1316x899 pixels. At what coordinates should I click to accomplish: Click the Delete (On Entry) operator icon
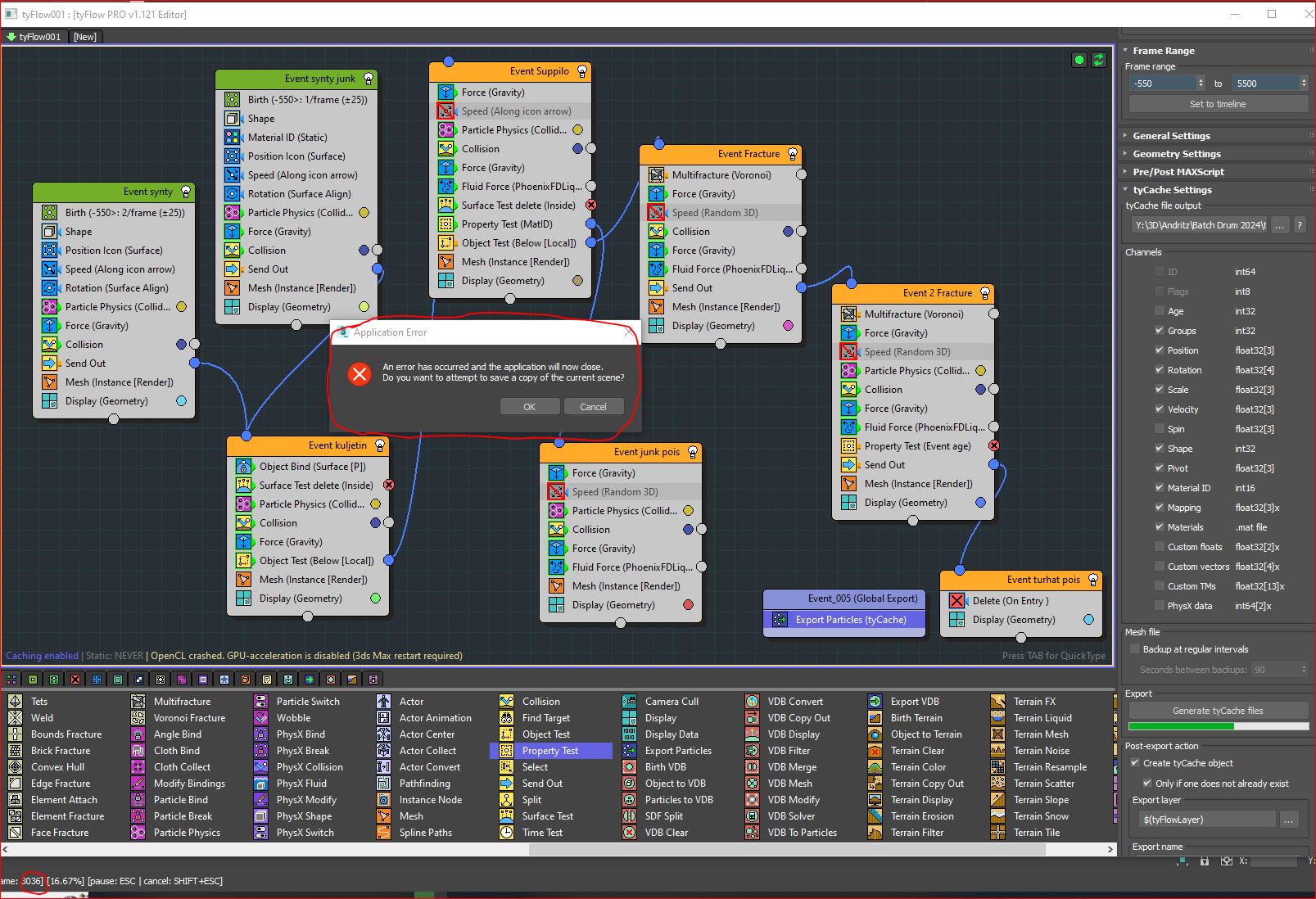click(956, 601)
